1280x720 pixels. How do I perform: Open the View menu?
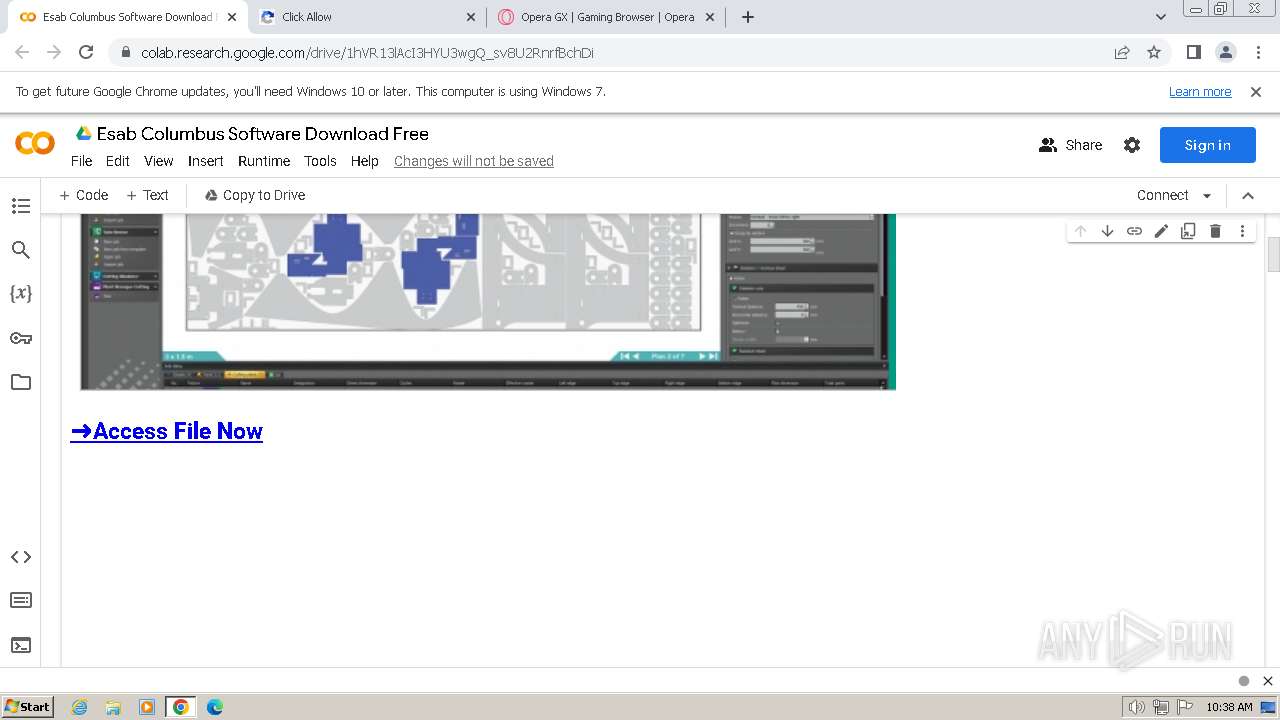point(158,161)
